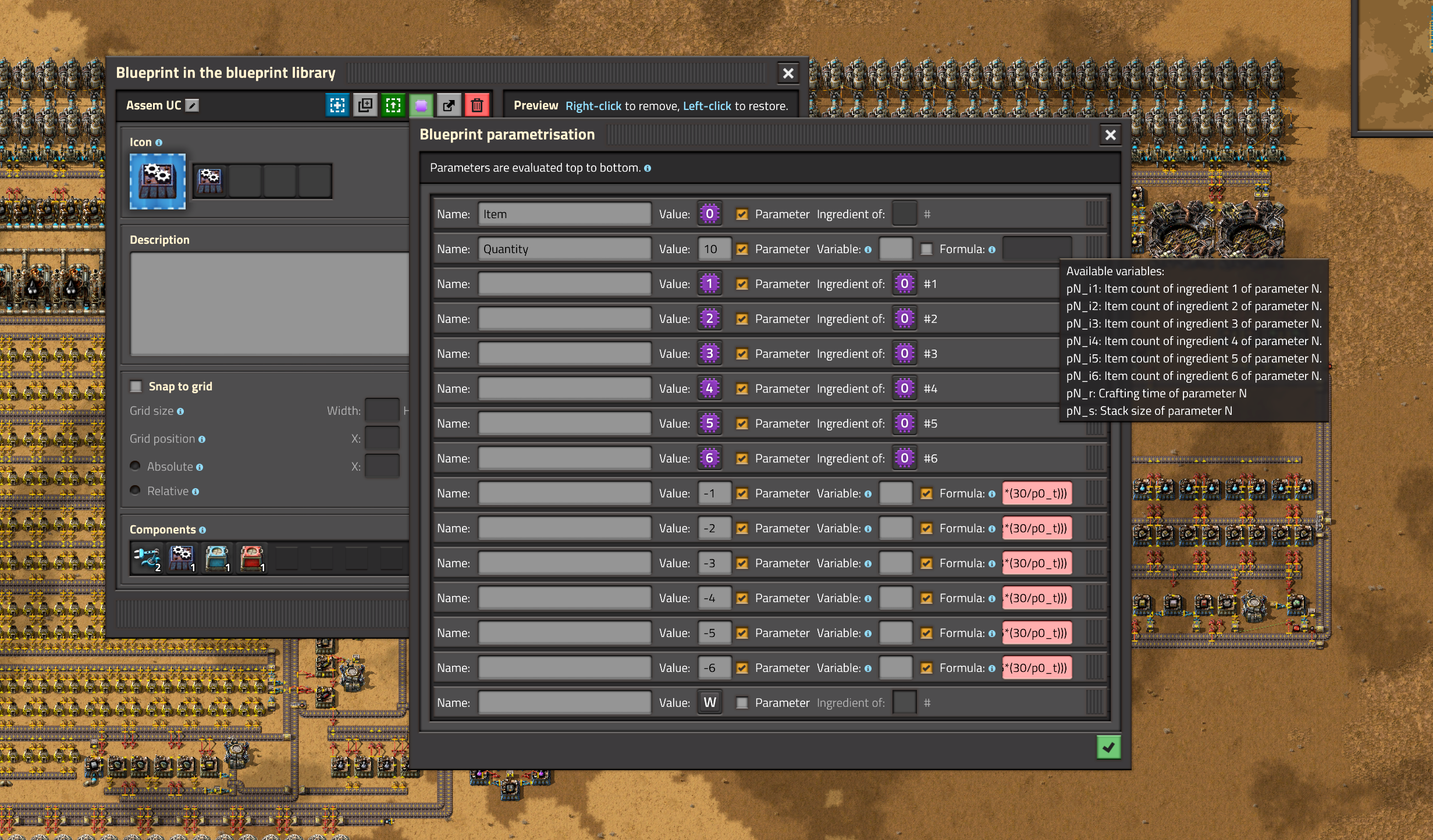
Task: Click the blue requester chest component icon
Action: pos(216,558)
